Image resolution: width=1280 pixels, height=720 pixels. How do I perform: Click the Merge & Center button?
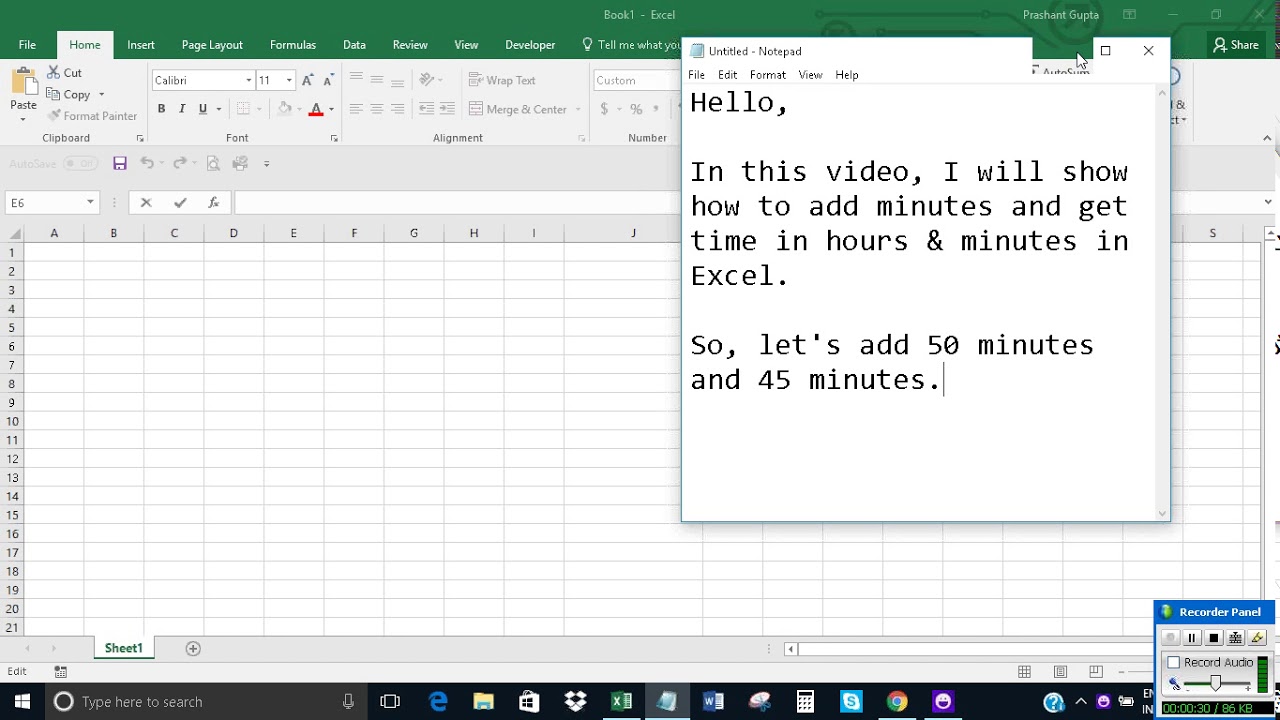click(518, 109)
